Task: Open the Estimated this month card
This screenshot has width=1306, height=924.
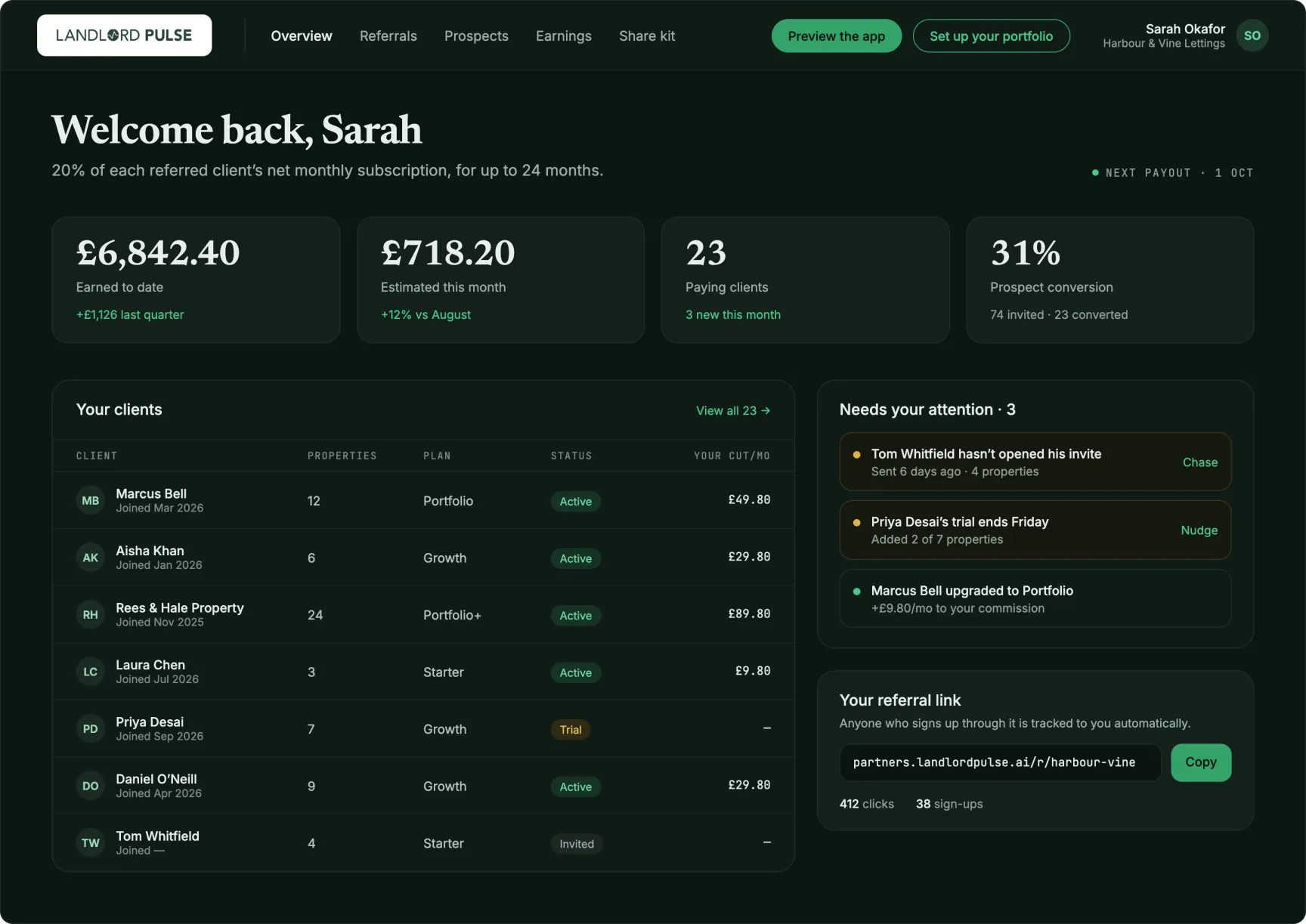Action: [500, 280]
